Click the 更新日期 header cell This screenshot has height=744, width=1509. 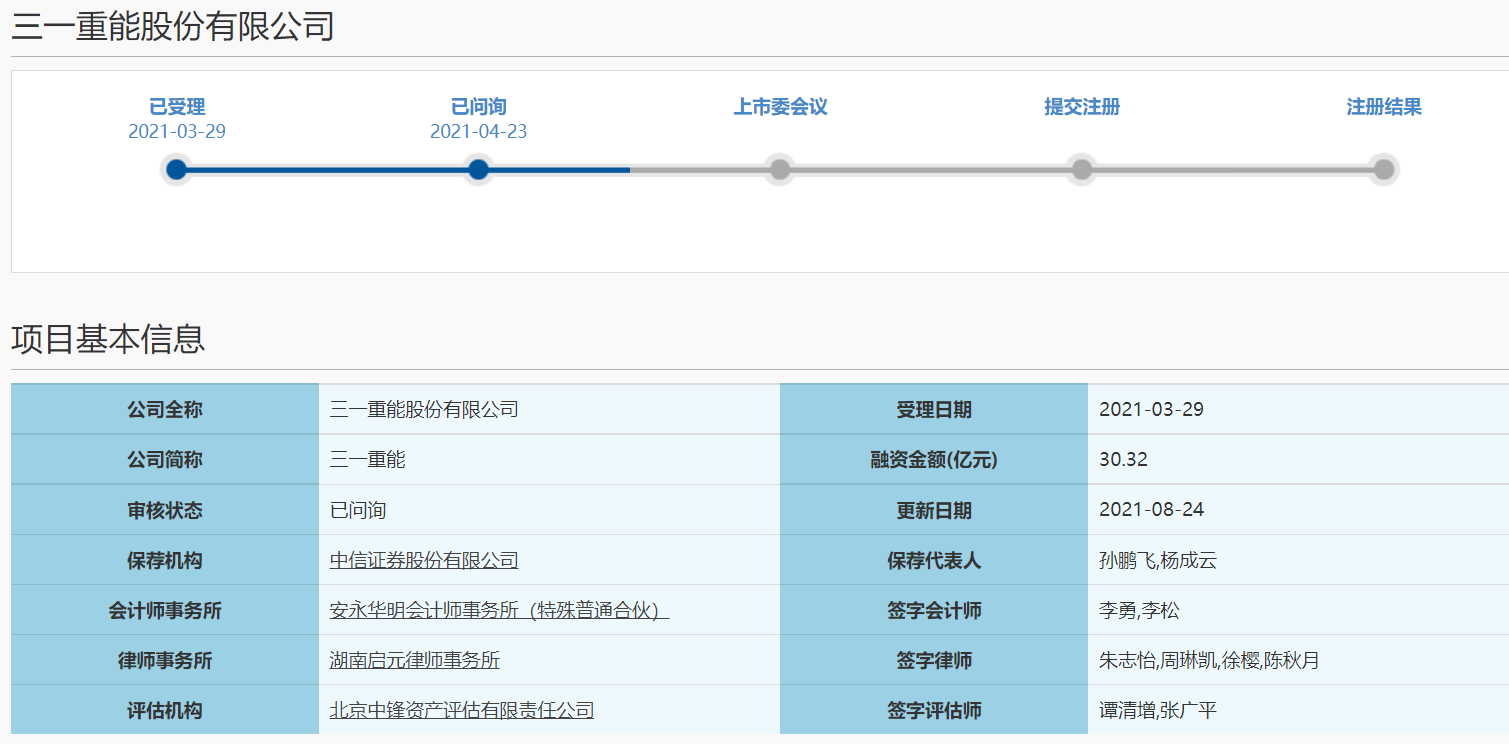click(x=934, y=510)
